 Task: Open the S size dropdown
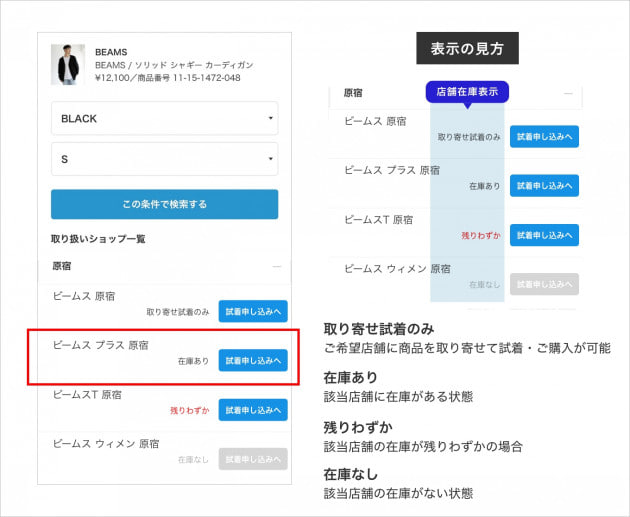(164, 158)
